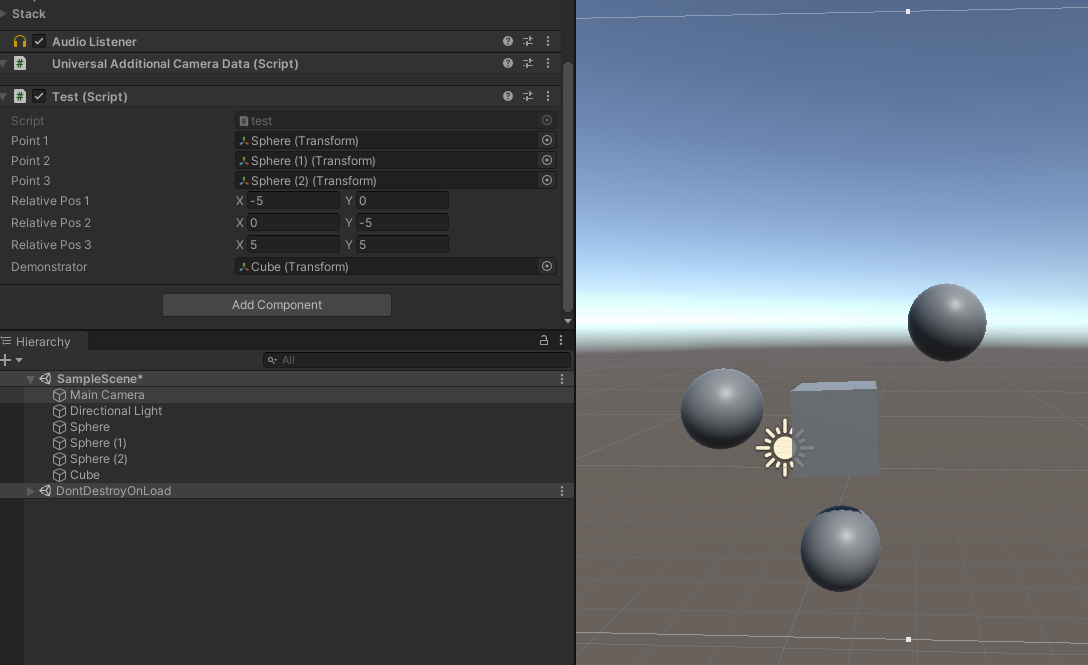Click the Inspector vertical scrollbar
1088x665 pixels.
pos(568,187)
